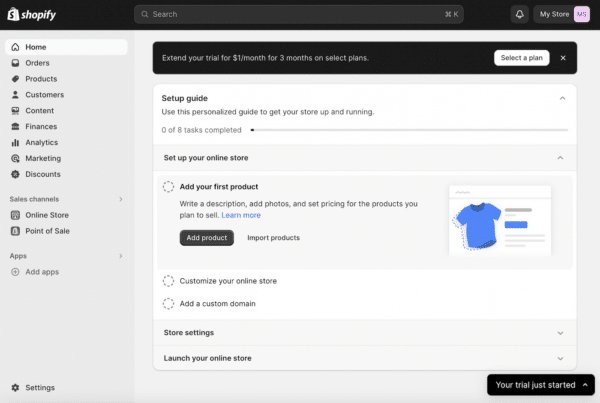Screen dimensions: 600x403
Task: Expand the Apps section chevron
Action: click(121, 256)
